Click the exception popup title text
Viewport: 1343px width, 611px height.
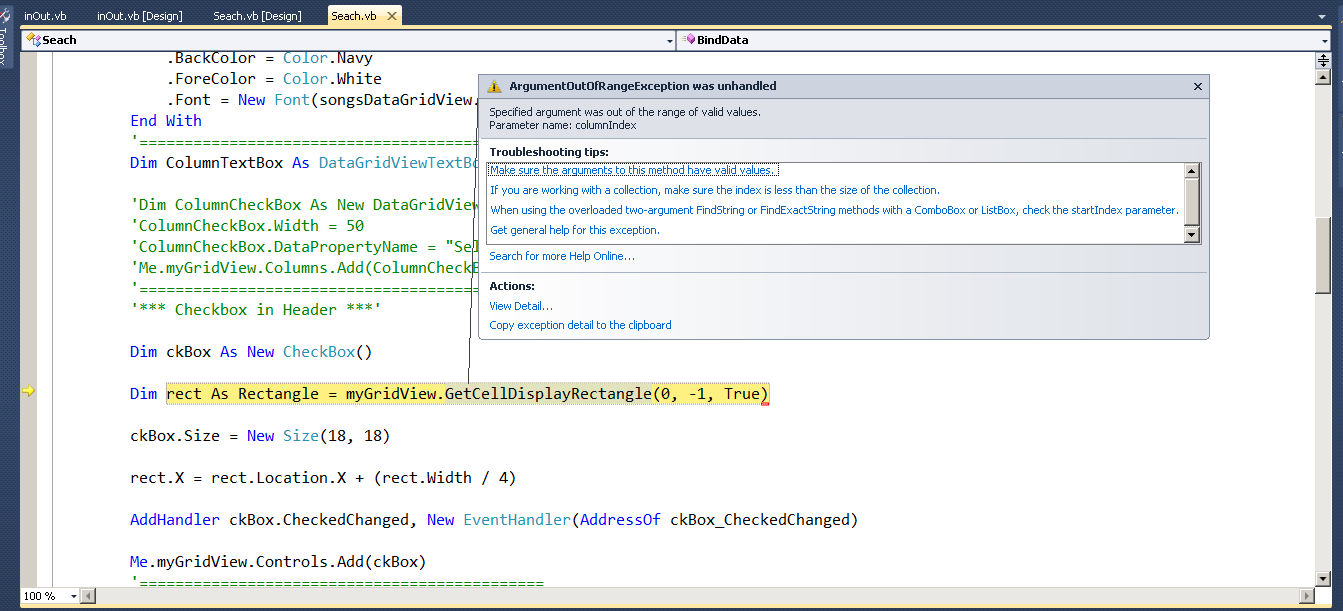pyautogui.click(x=643, y=87)
